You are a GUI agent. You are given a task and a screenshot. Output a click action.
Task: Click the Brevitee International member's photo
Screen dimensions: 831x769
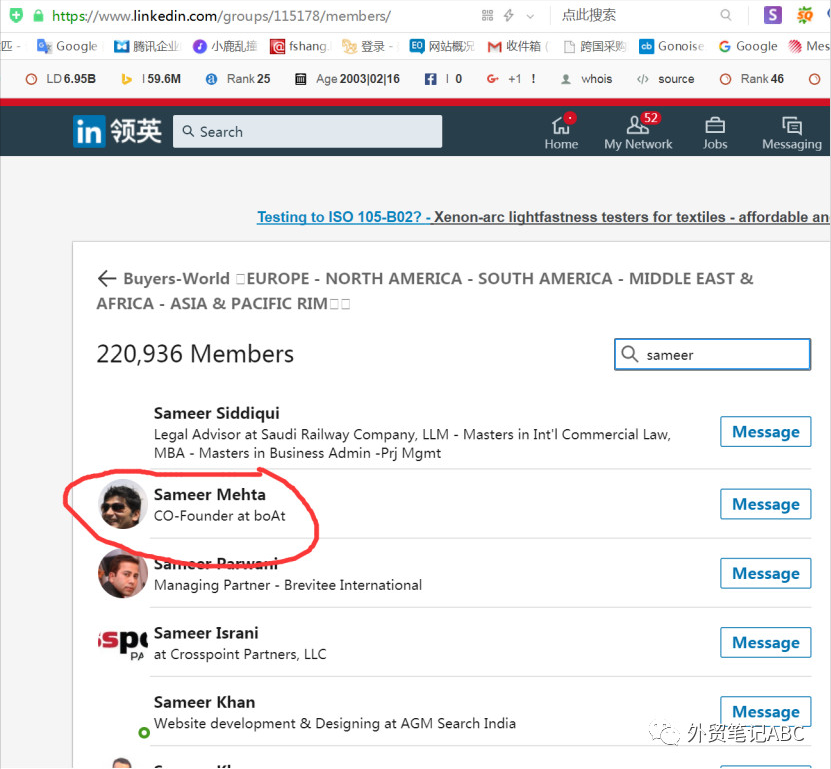[123, 573]
